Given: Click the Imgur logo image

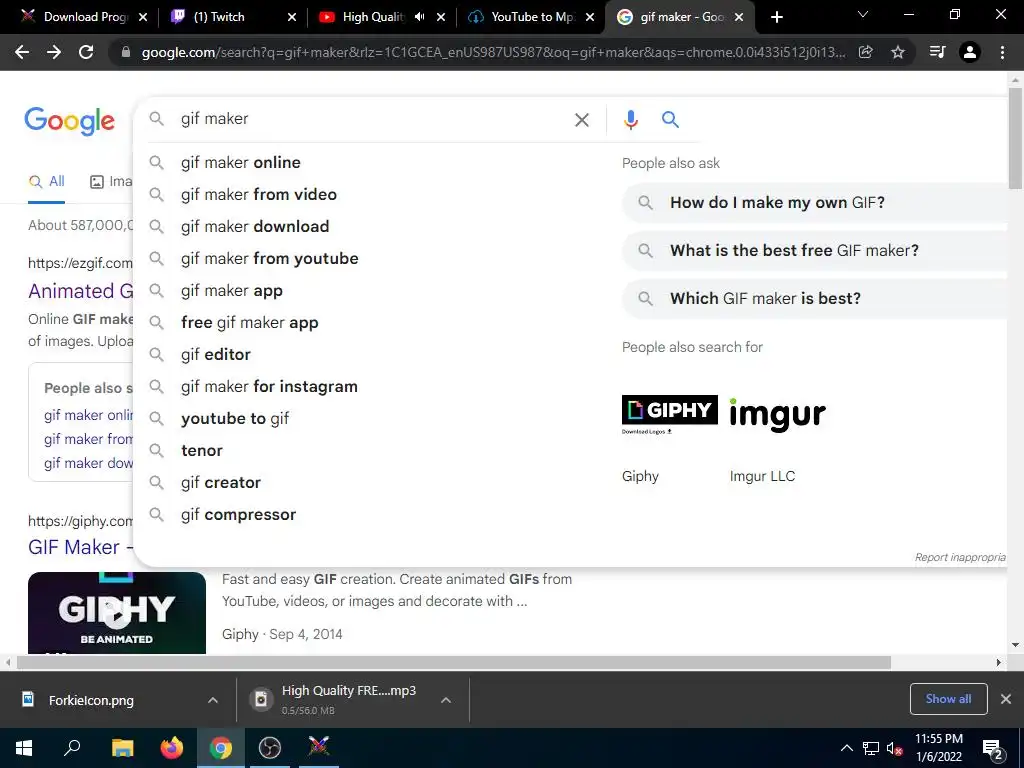Looking at the screenshot, I should point(777,415).
